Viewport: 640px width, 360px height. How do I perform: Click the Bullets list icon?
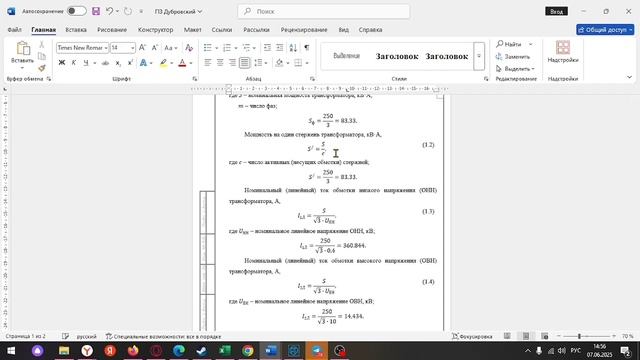207,48
